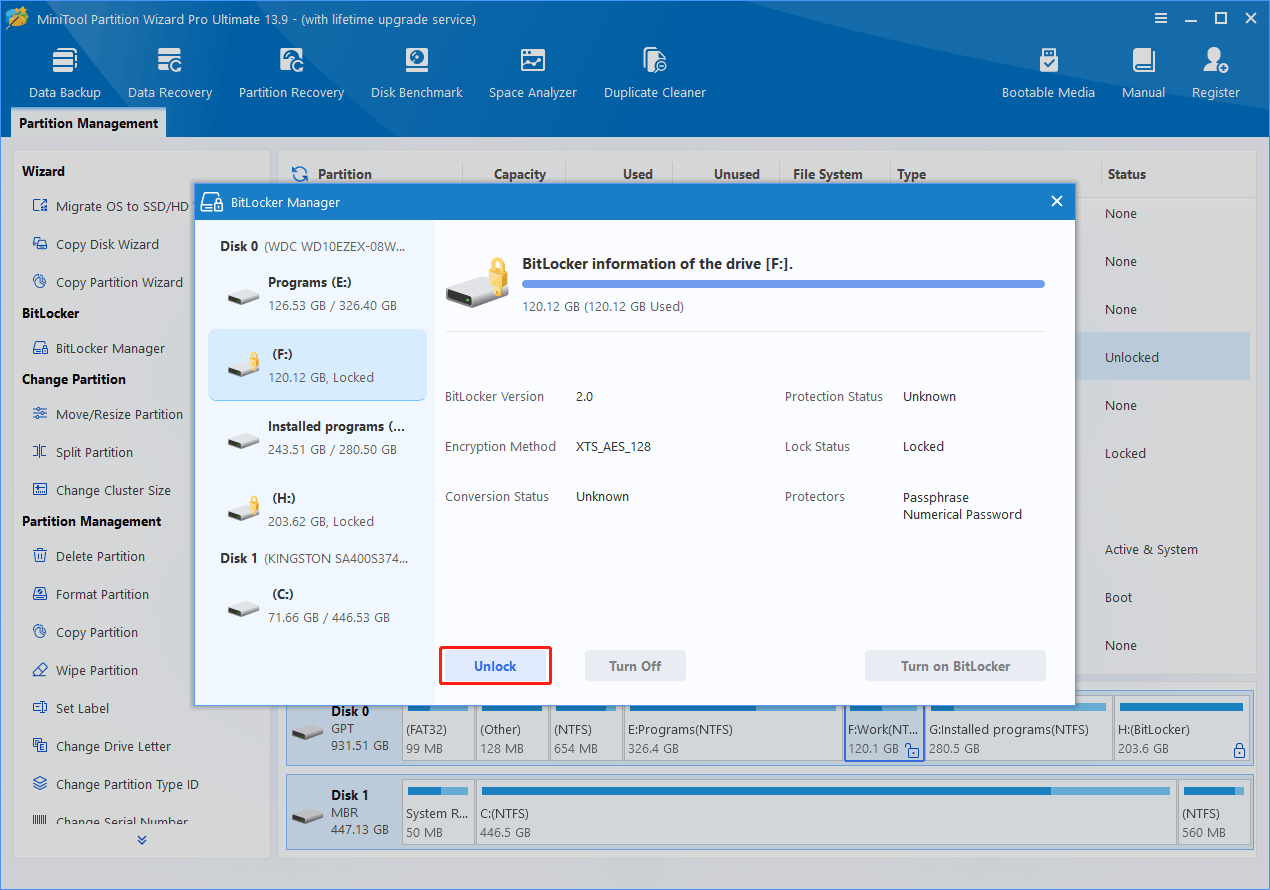
Task: Select Format Partition
Action: tap(90, 594)
